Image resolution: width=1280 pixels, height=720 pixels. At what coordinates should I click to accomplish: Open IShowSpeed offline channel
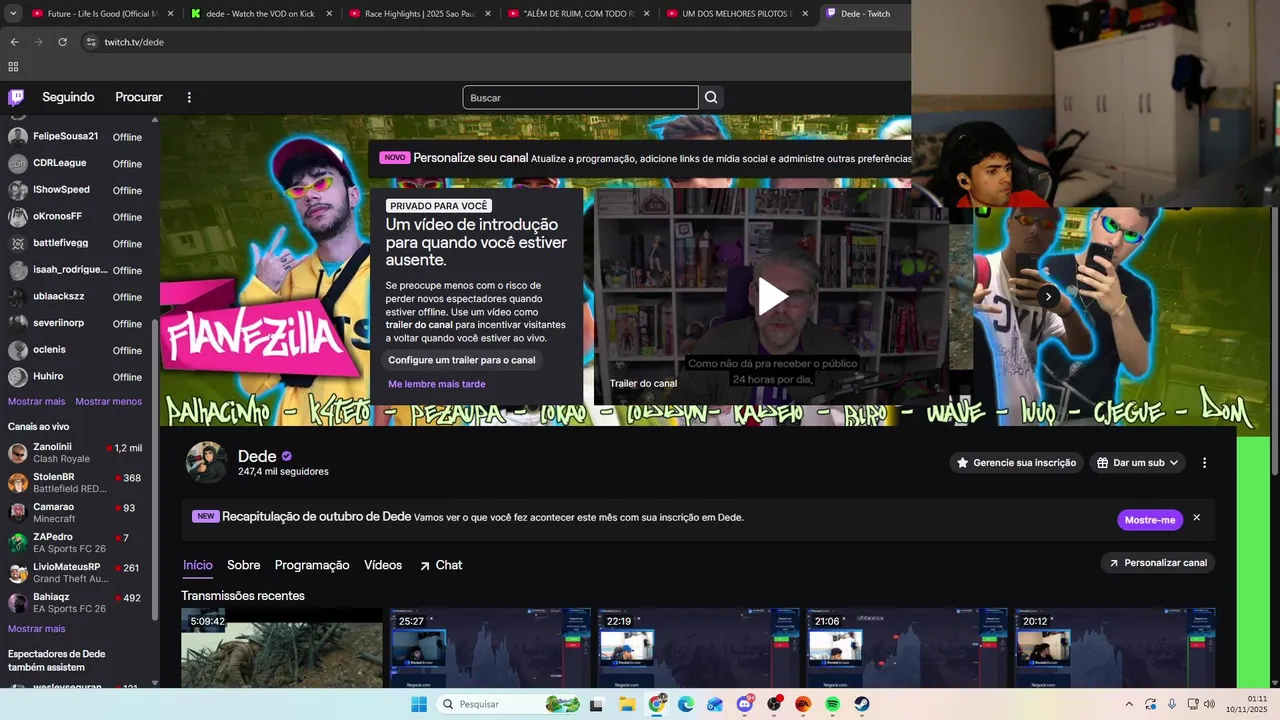75,190
